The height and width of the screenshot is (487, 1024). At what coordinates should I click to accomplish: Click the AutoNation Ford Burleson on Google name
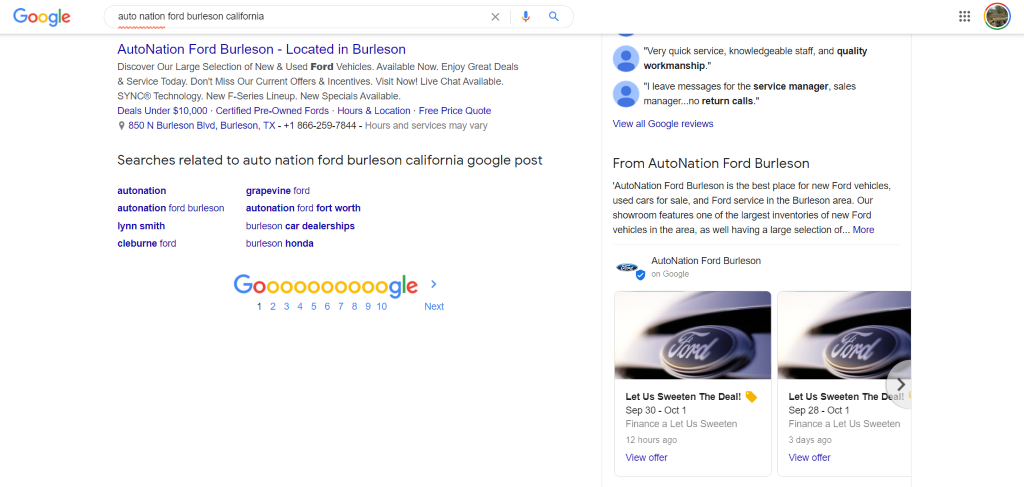point(706,261)
